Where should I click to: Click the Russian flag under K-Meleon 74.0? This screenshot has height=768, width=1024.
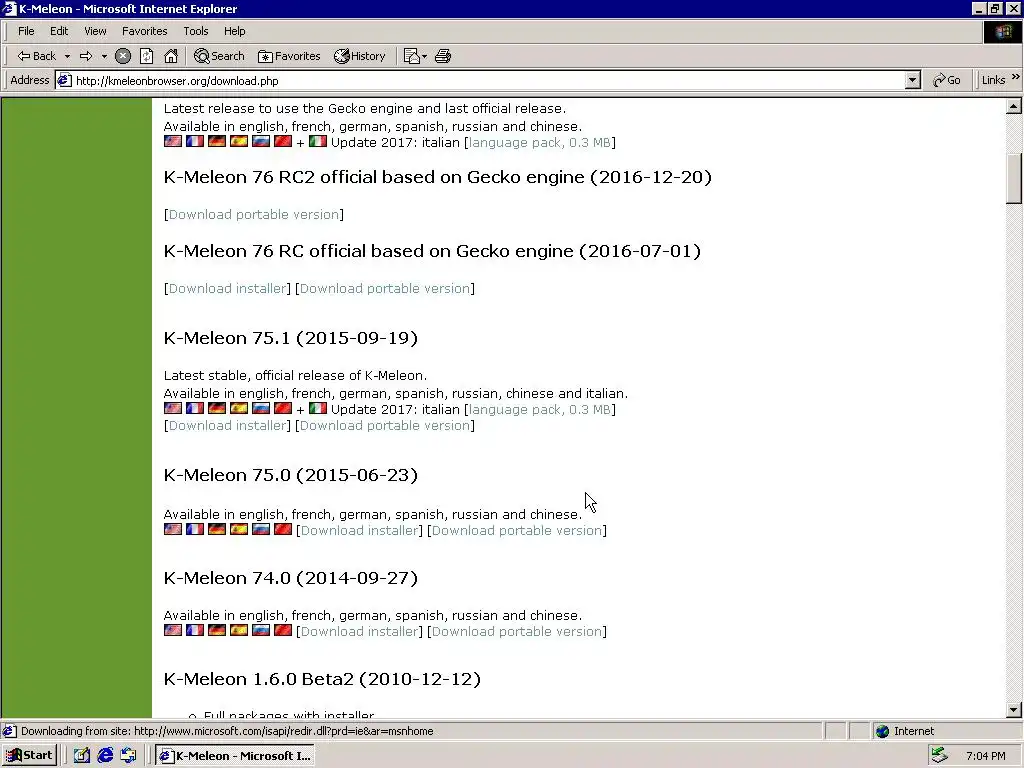point(261,630)
